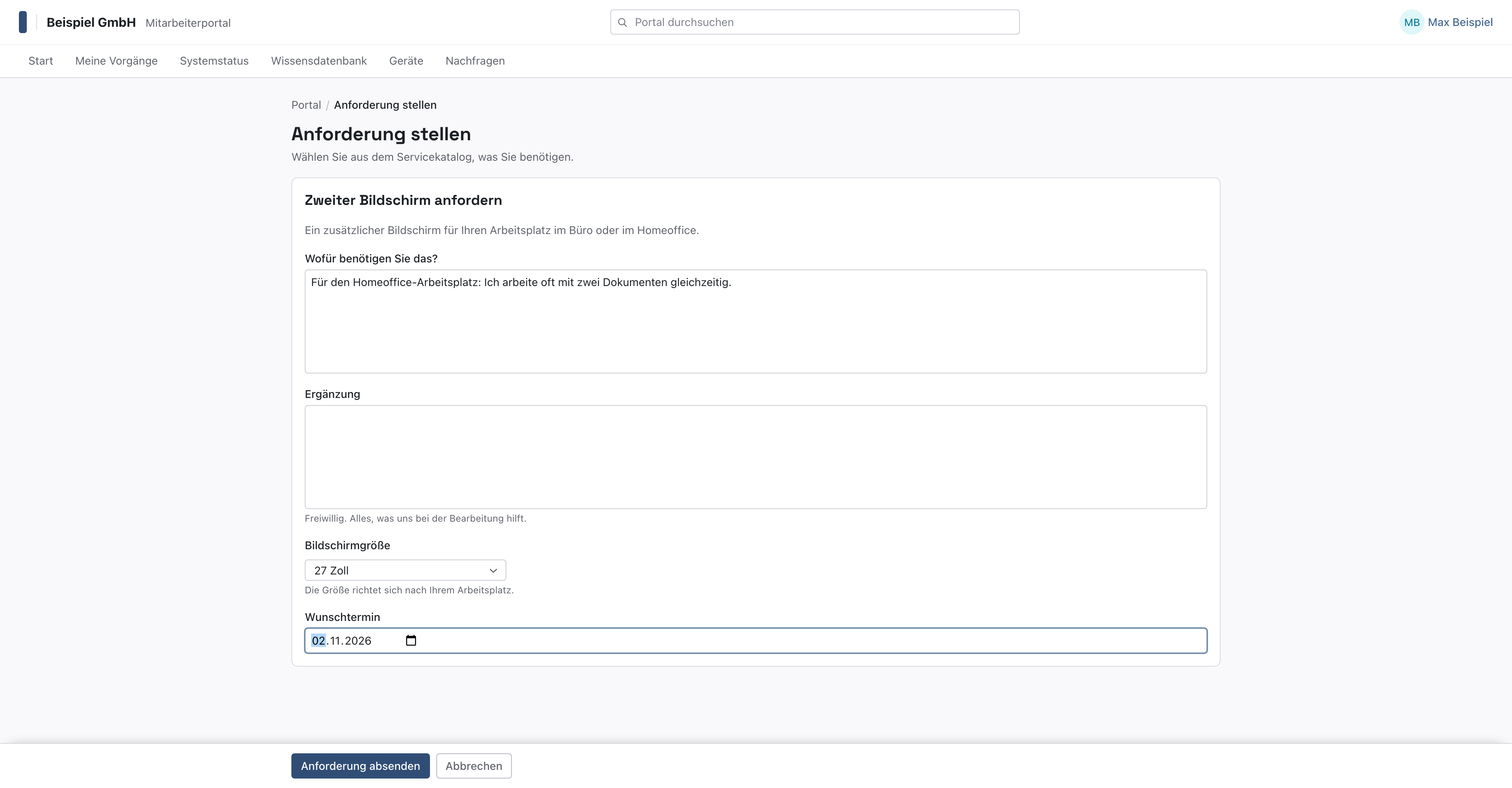This screenshot has width=1512, height=788.
Task: Click the Anforderung stellen breadcrumb text
Action: (385, 105)
